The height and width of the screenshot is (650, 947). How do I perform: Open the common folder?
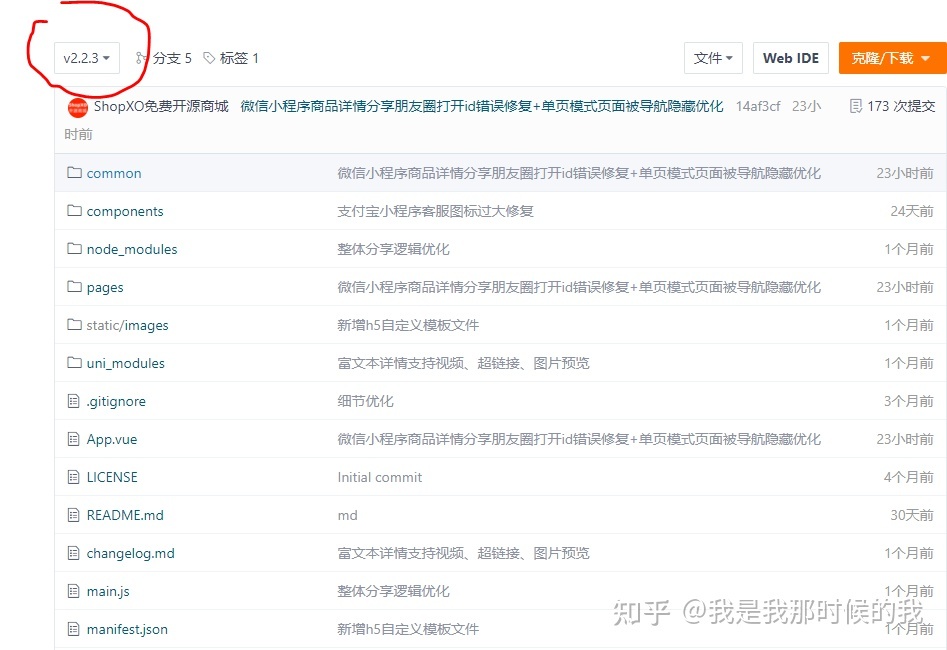pyautogui.click(x=114, y=173)
